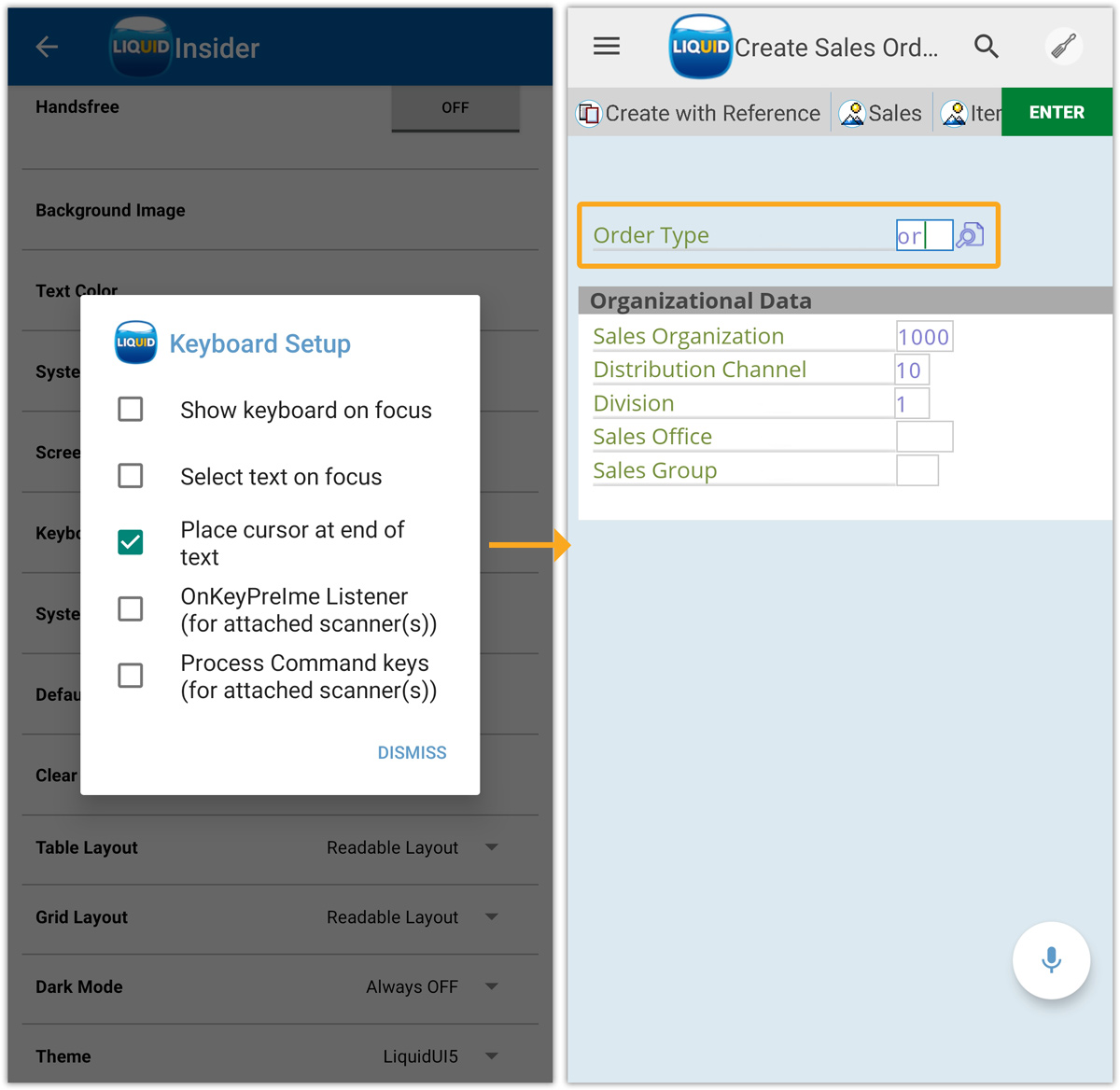Dismiss the Keyboard Setup dialog

coord(412,752)
